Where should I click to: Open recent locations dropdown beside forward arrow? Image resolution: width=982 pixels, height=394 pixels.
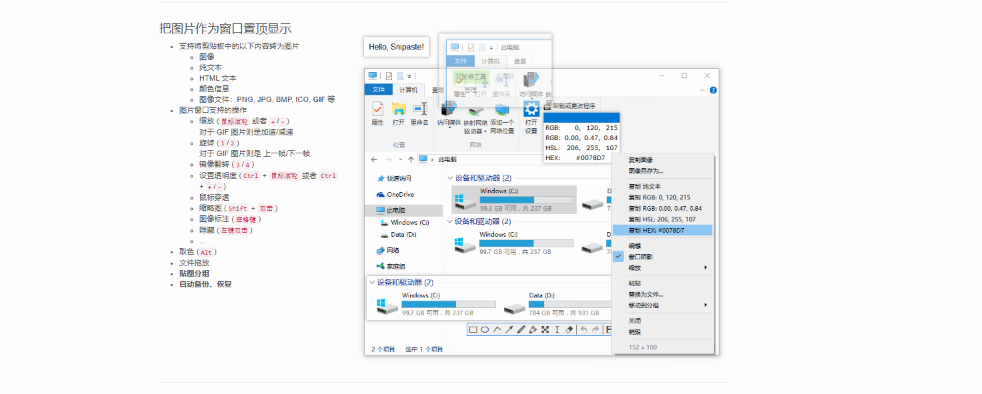400,159
